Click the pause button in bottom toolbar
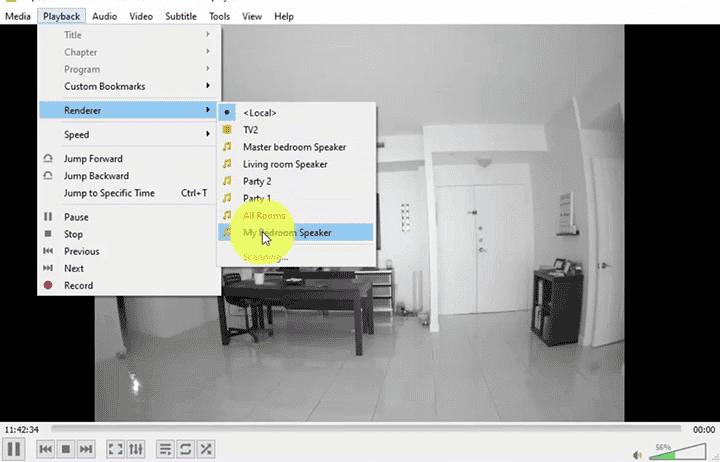Viewport: 720px width, 462px height. point(14,449)
